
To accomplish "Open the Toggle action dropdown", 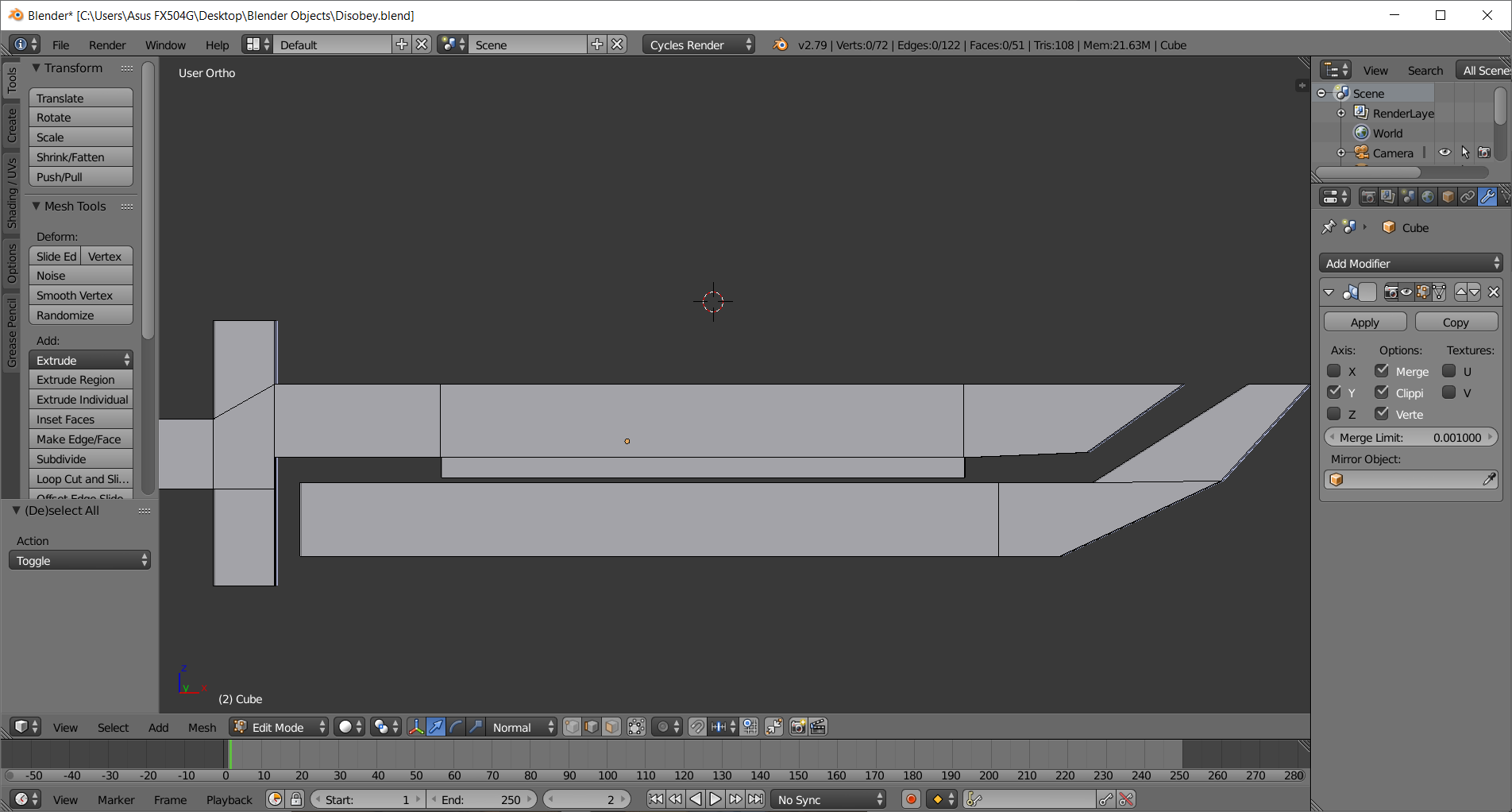I will pos(79,560).
